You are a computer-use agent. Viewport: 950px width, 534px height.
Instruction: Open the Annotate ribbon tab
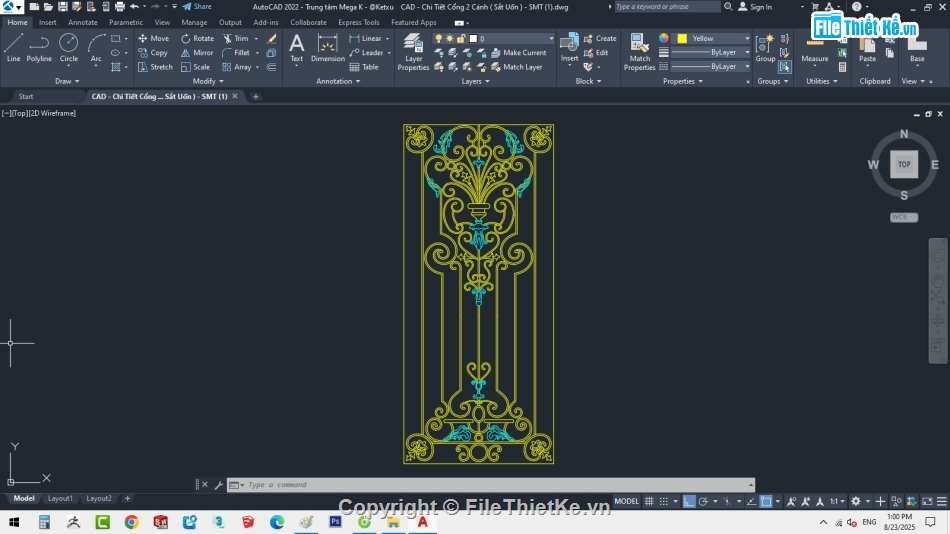click(82, 22)
